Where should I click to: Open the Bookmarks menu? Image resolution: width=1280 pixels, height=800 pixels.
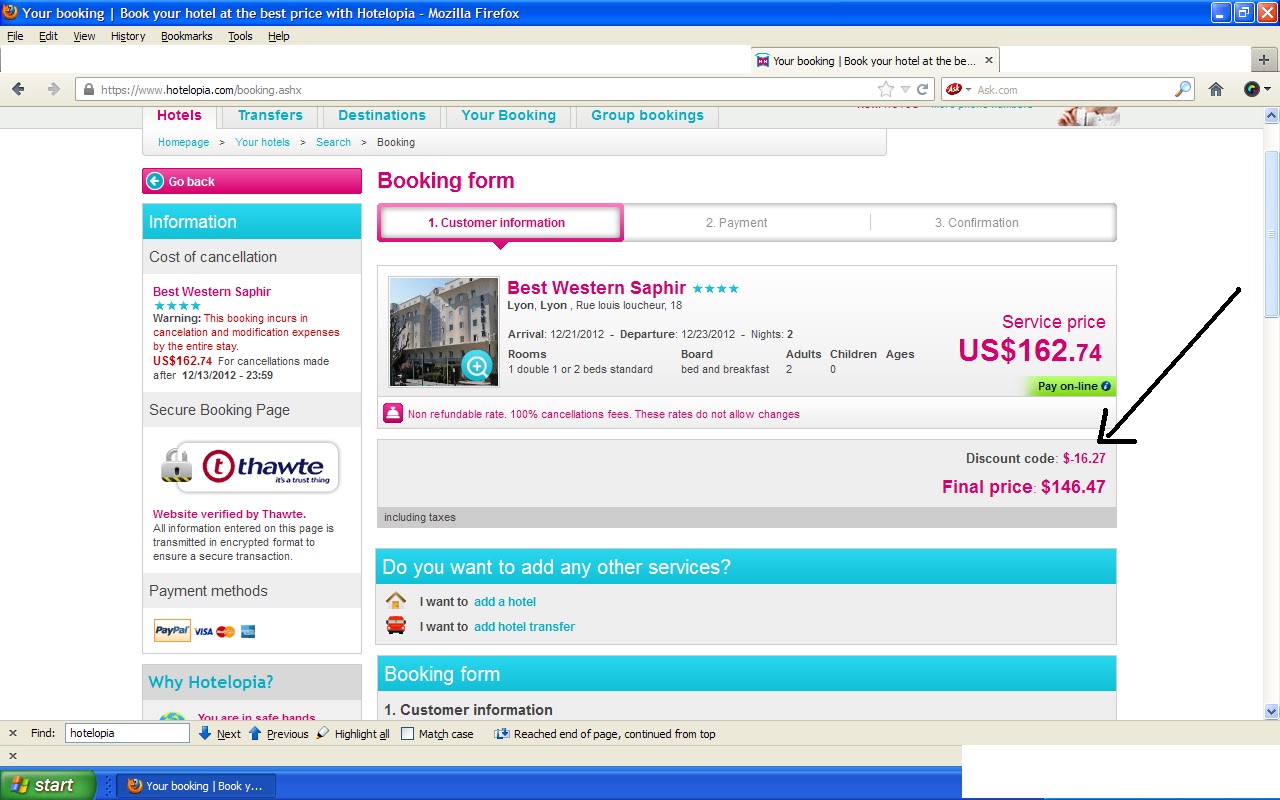pos(186,36)
